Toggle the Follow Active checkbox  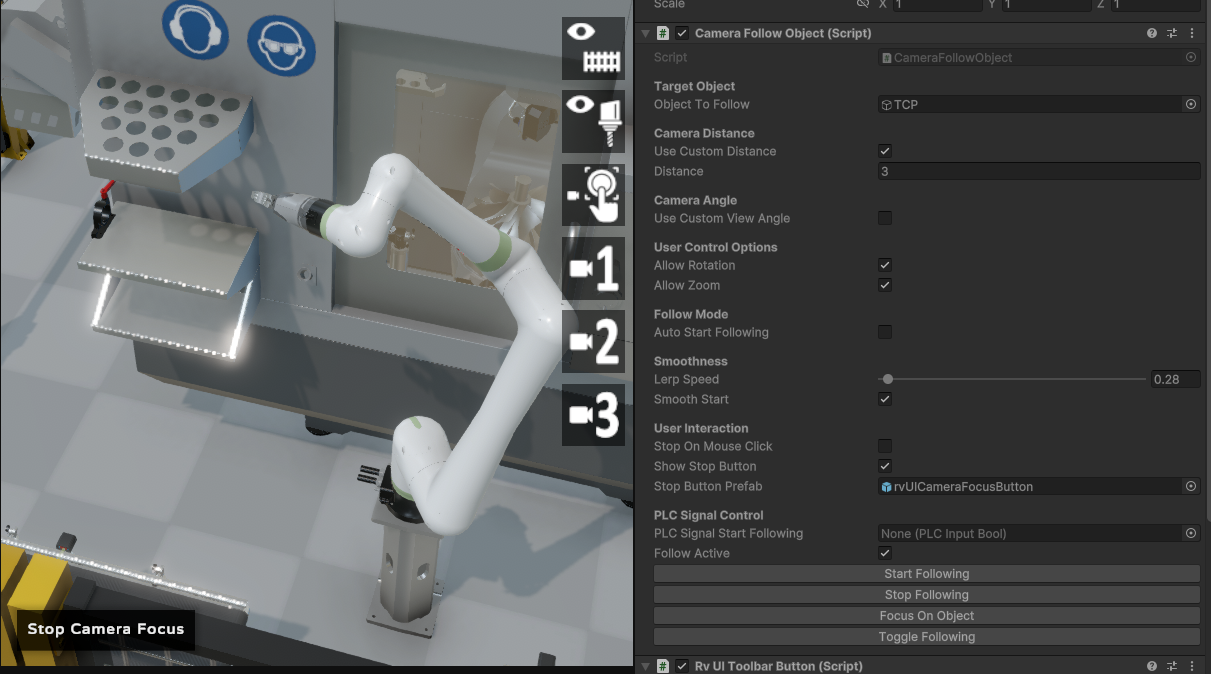[885, 553]
